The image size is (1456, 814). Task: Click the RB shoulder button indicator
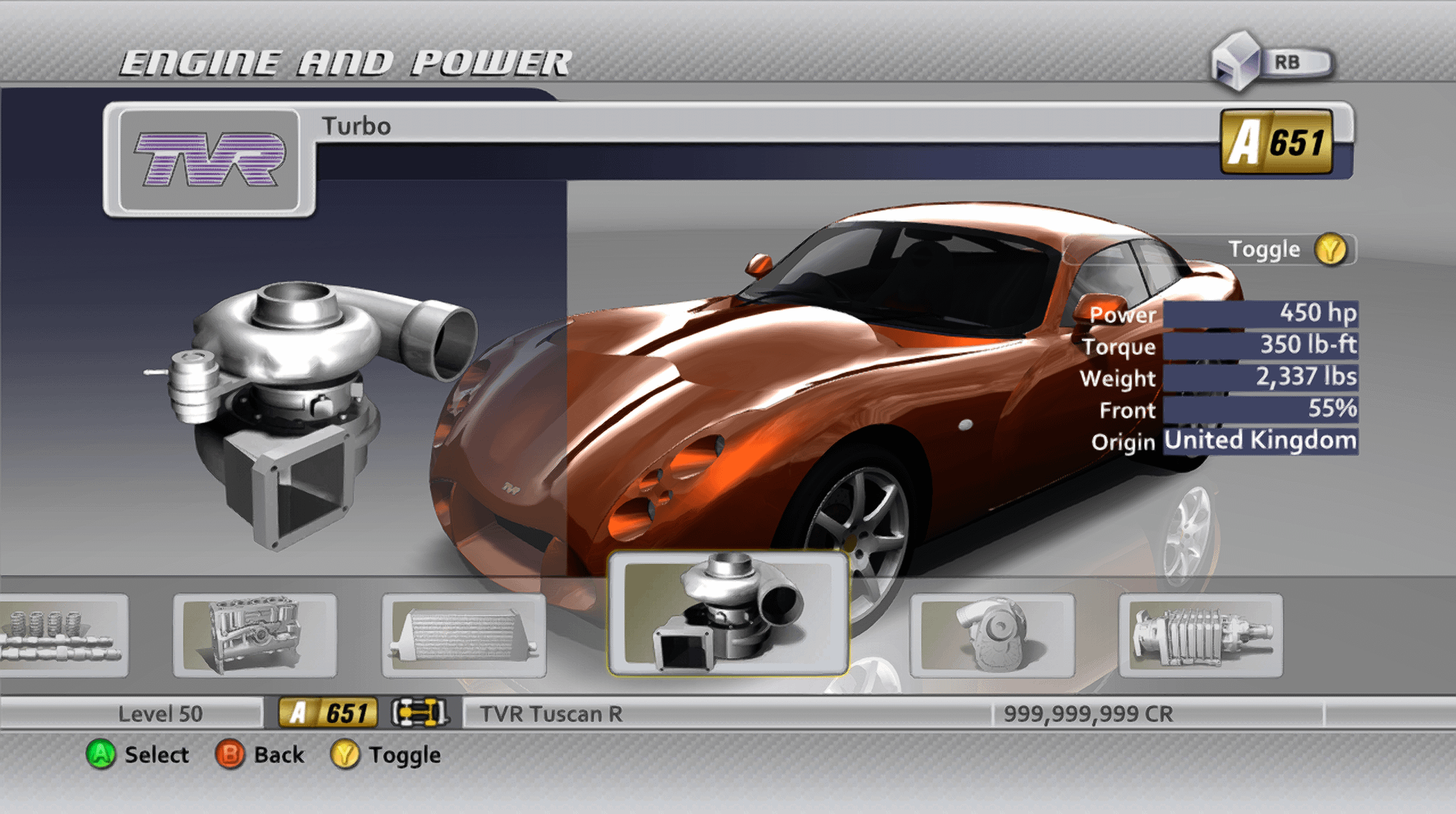(1274, 62)
